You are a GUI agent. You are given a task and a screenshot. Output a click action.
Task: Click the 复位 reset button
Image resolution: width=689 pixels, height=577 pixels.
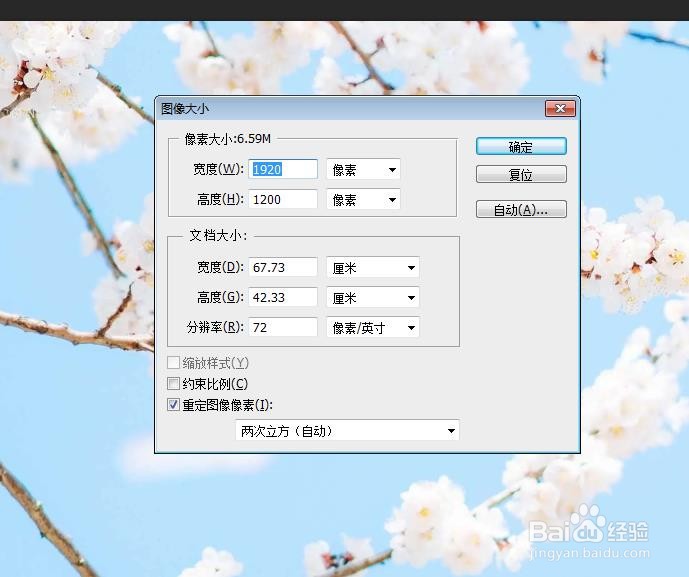click(521, 174)
